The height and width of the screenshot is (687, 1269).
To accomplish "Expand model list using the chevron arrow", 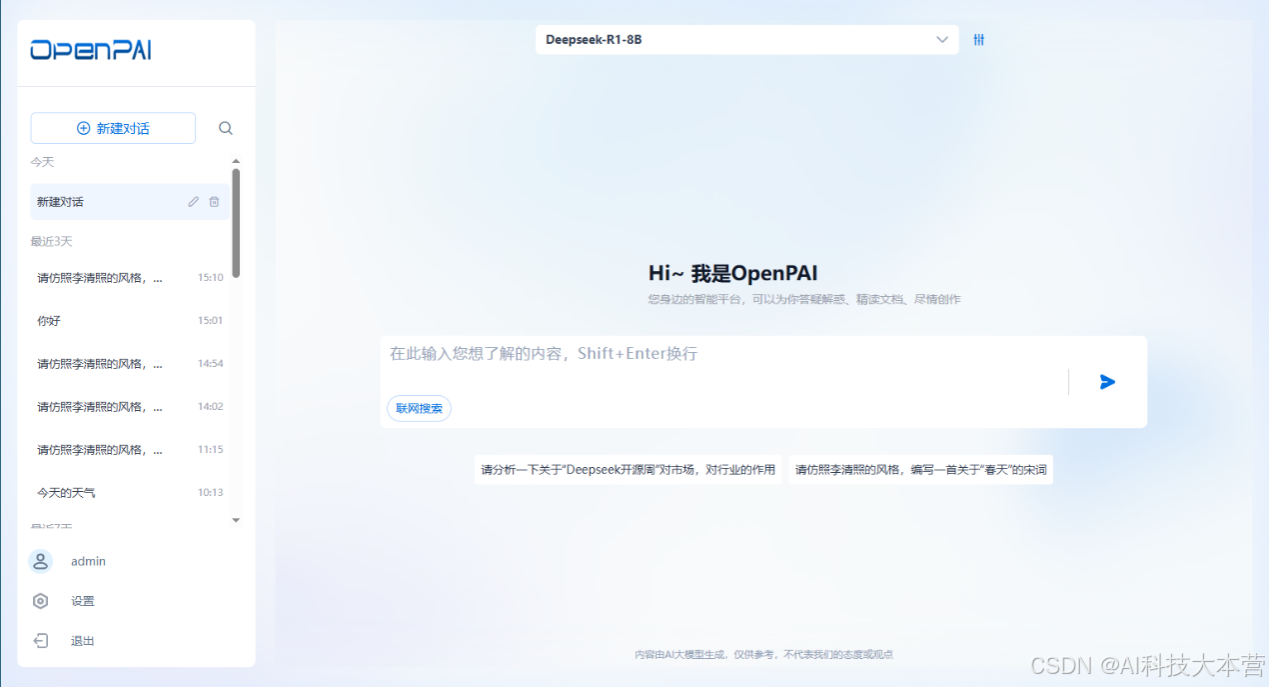I will point(942,40).
